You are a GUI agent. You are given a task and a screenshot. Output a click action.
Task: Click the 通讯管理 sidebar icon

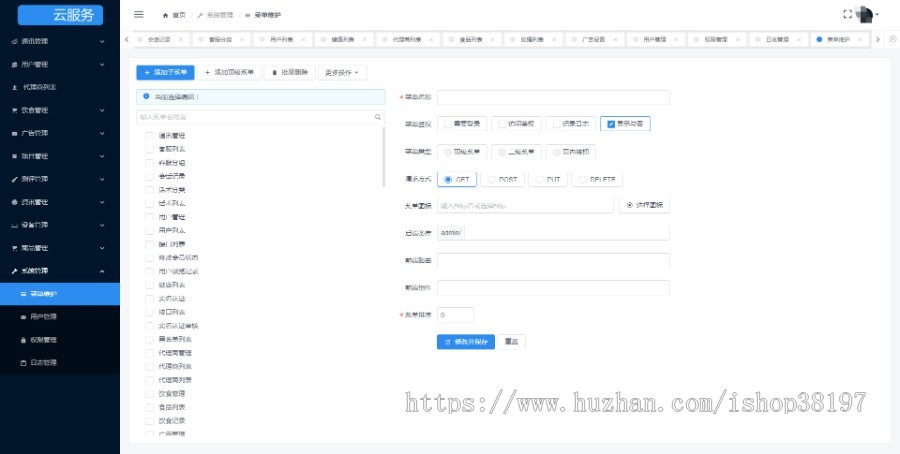pos(14,41)
